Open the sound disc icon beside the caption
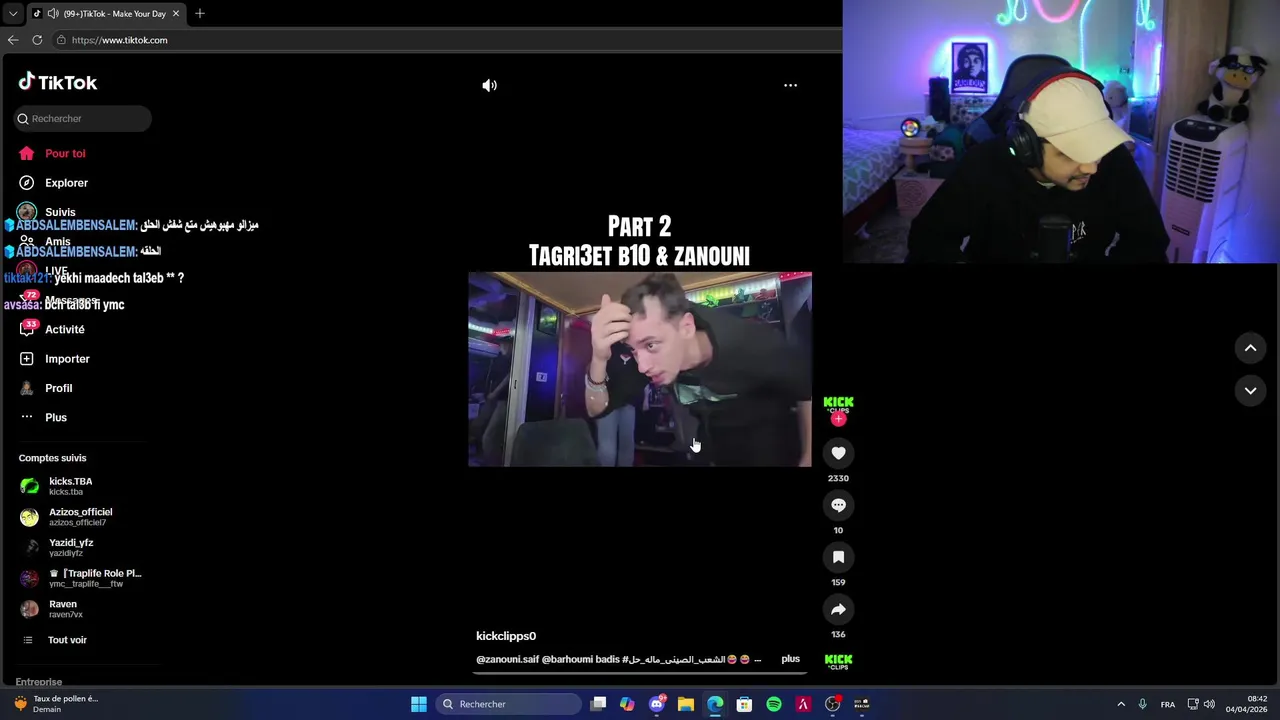 tap(838, 660)
